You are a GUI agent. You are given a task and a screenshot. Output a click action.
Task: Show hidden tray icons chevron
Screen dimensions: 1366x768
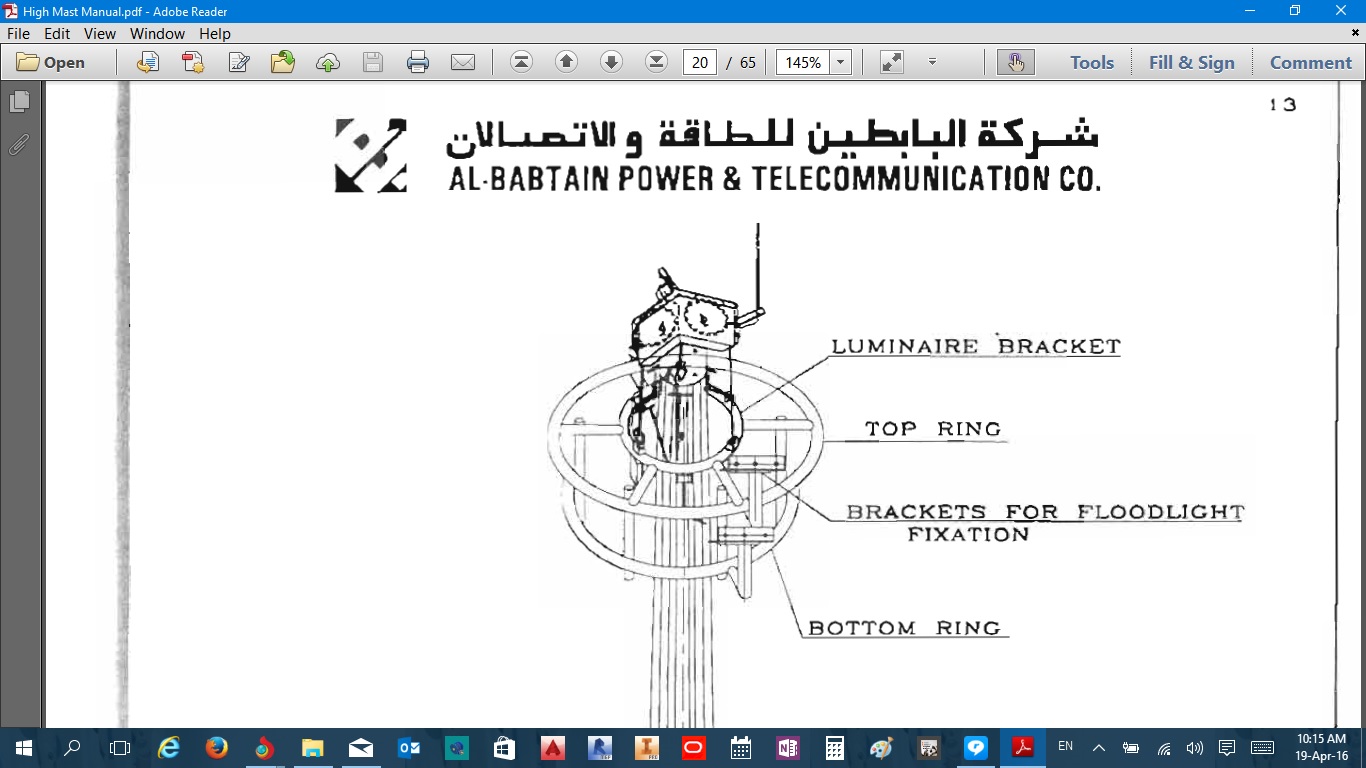pos(1098,747)
